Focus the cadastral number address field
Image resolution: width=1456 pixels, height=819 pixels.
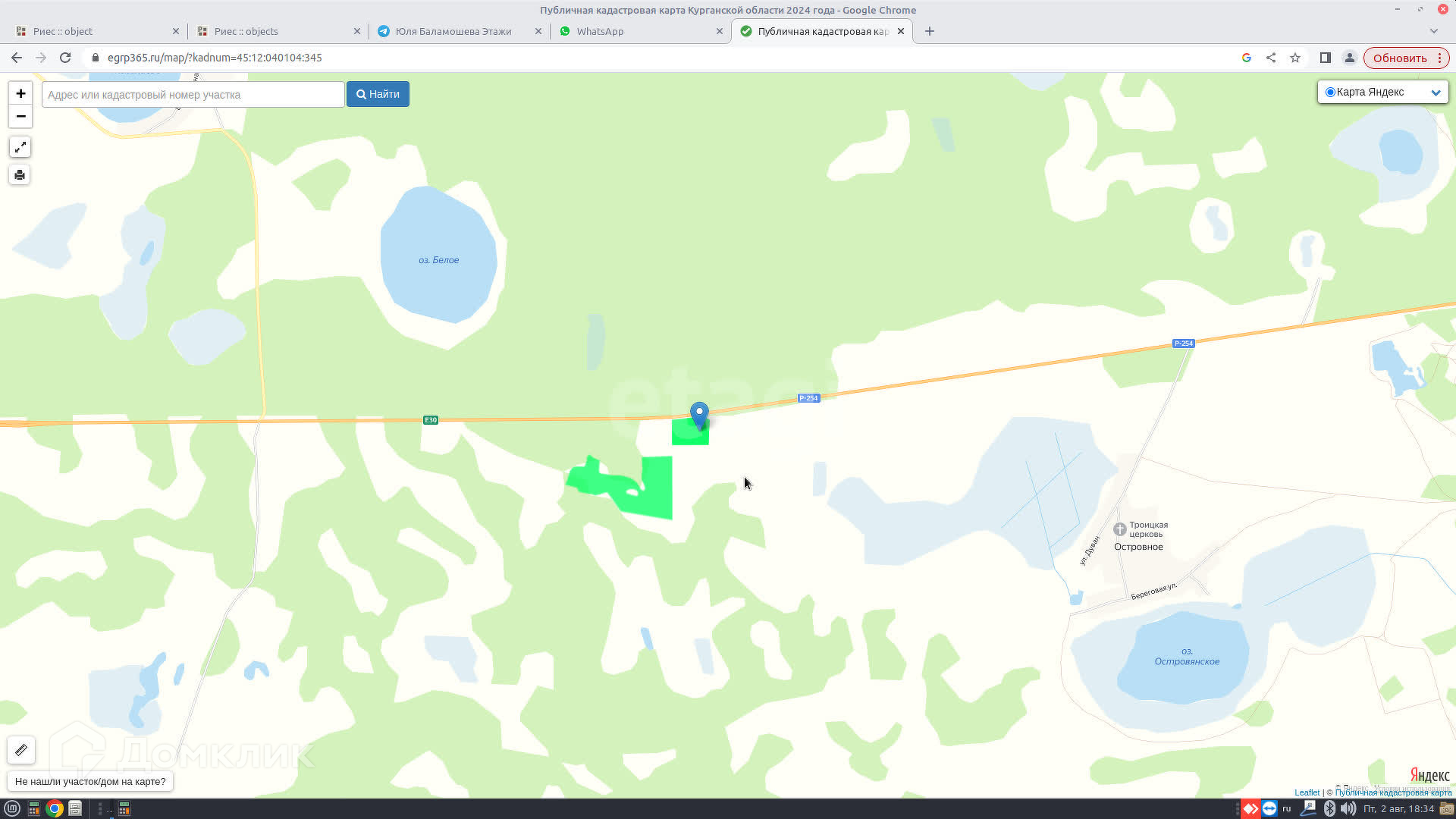pos(193,95)
